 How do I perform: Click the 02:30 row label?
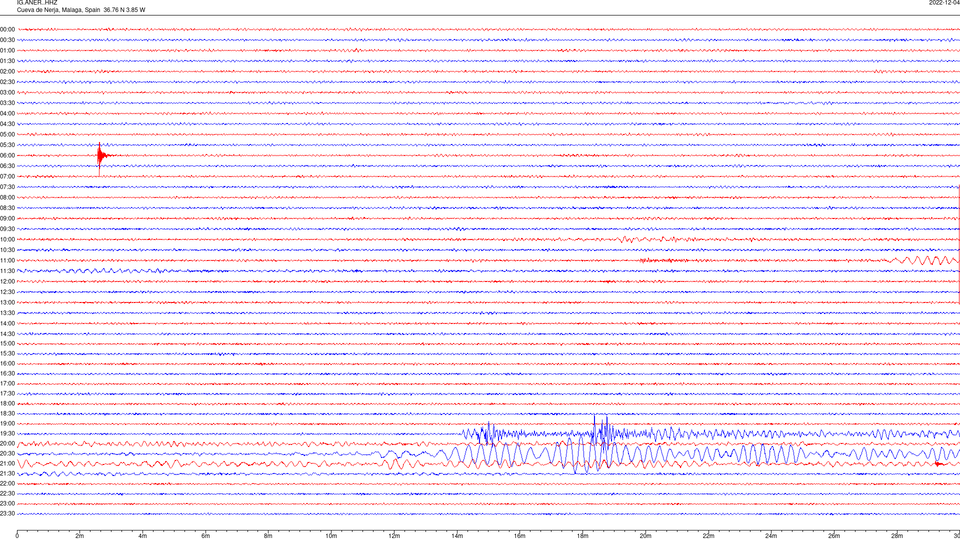pyautogui.click(x=7, y=81)
